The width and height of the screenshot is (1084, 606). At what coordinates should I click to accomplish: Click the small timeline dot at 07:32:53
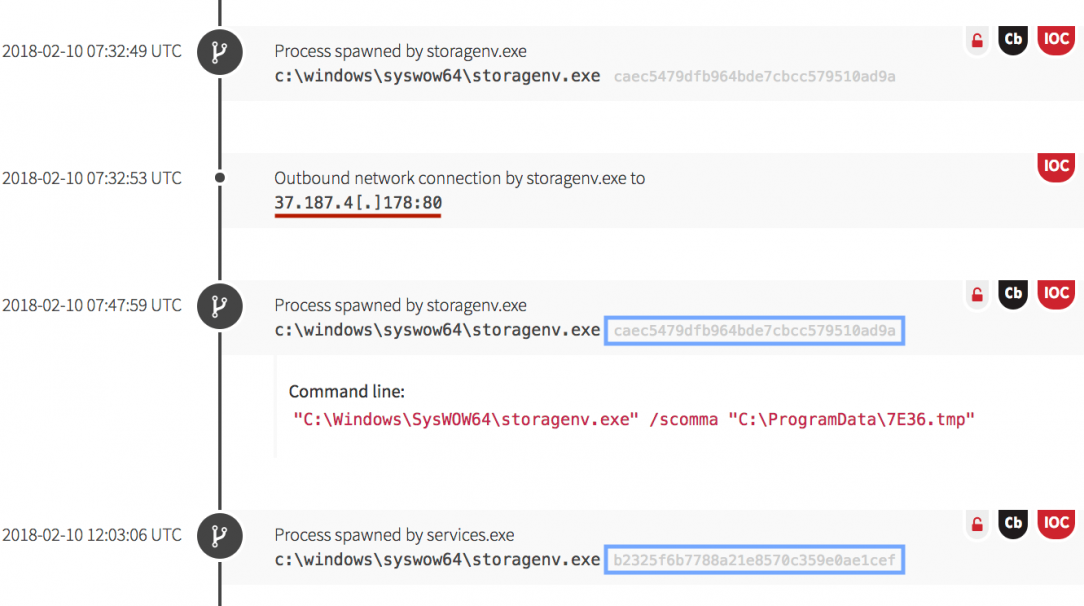[x=220, y=178]
